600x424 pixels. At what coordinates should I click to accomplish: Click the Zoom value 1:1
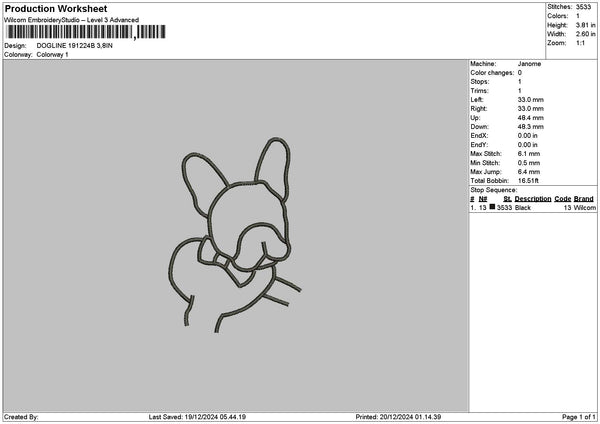click(580, 43)
